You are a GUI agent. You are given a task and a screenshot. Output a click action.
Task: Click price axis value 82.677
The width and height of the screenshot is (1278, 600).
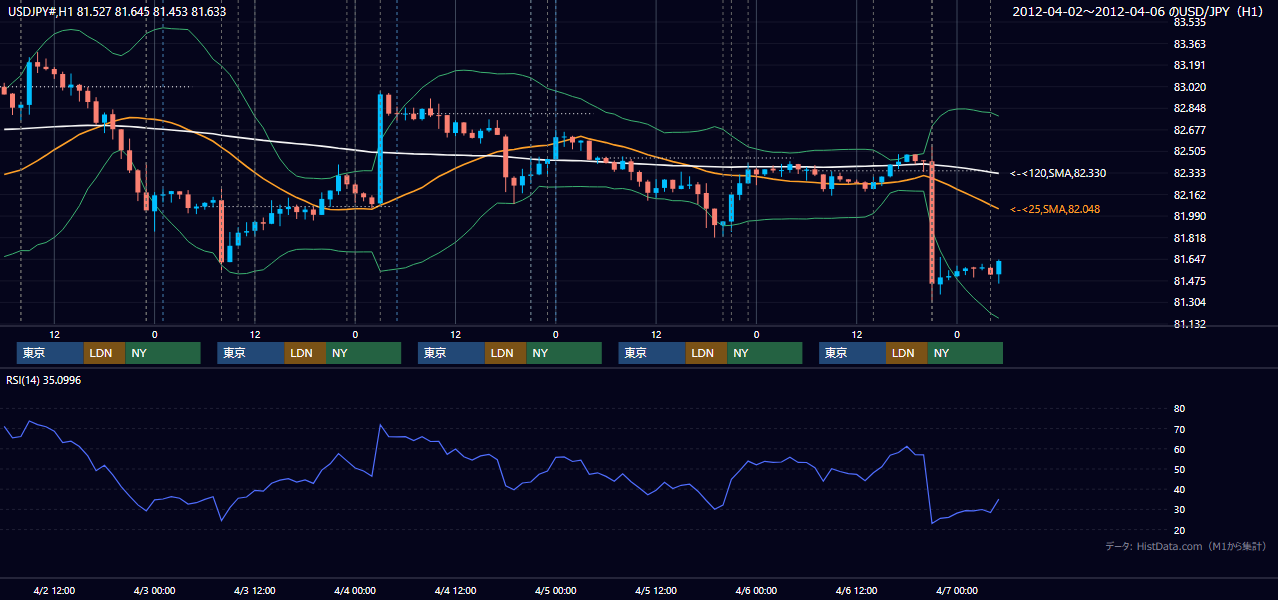pos(1189,130)
